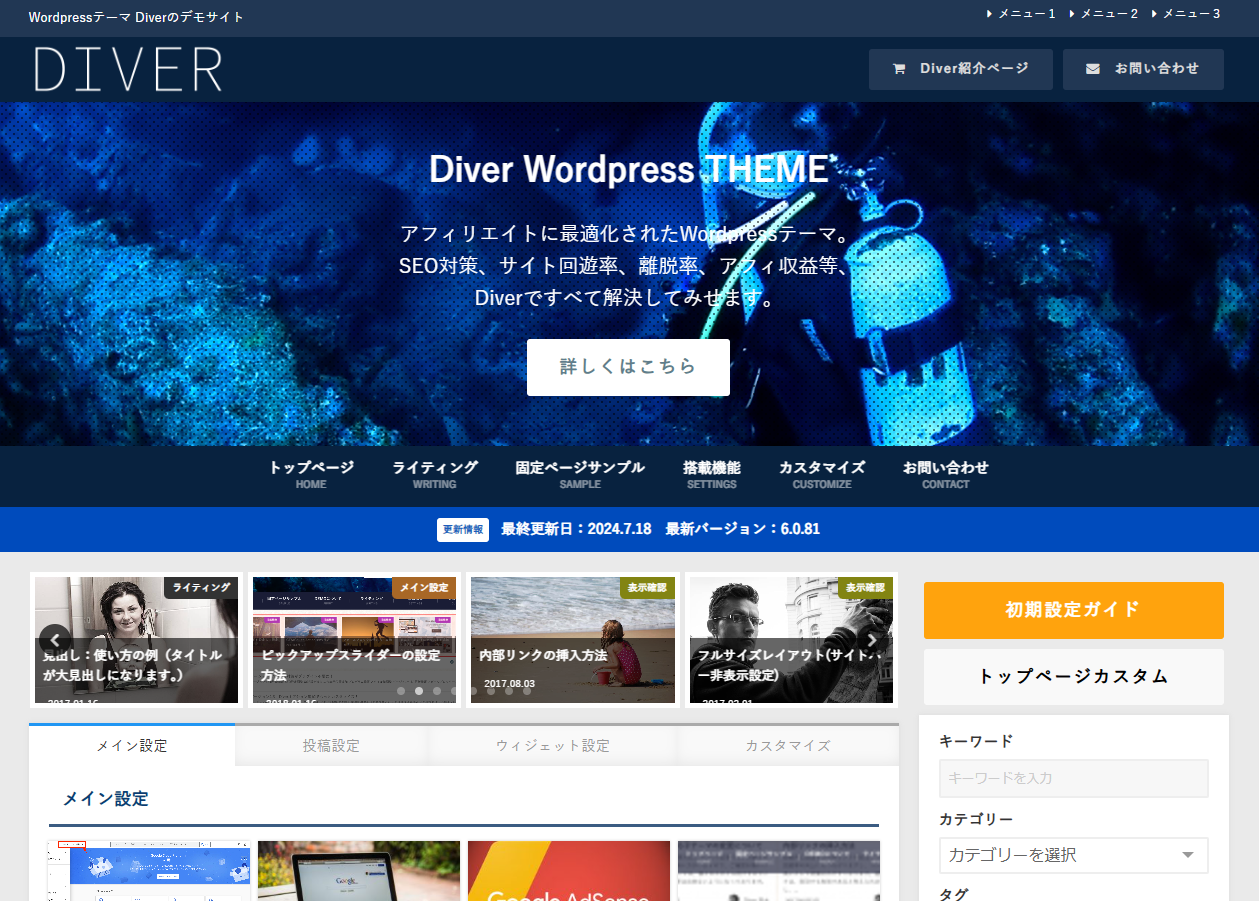Open slide 見出し：使い方の例

[136, 640]
